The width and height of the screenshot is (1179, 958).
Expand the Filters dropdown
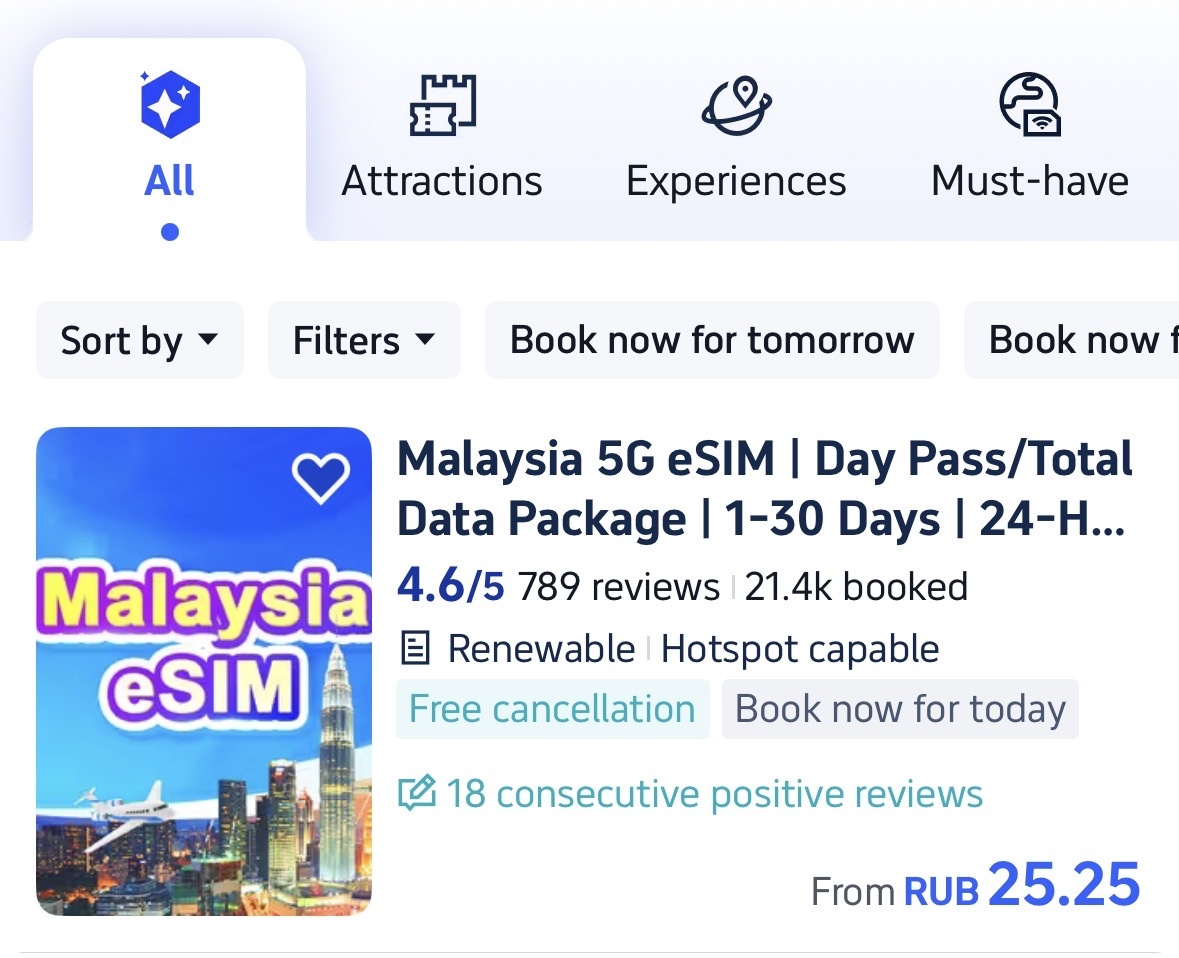(x=364, y=340)
